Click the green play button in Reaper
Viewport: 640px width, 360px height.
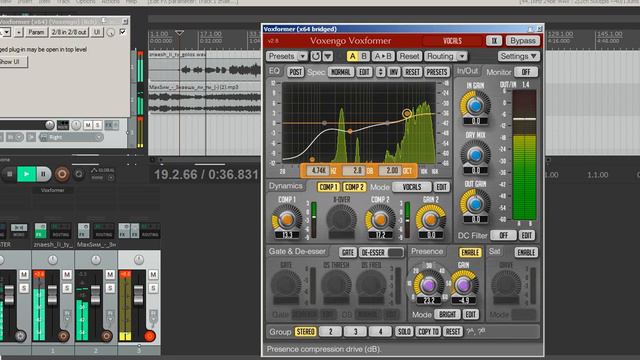(27, 174)
